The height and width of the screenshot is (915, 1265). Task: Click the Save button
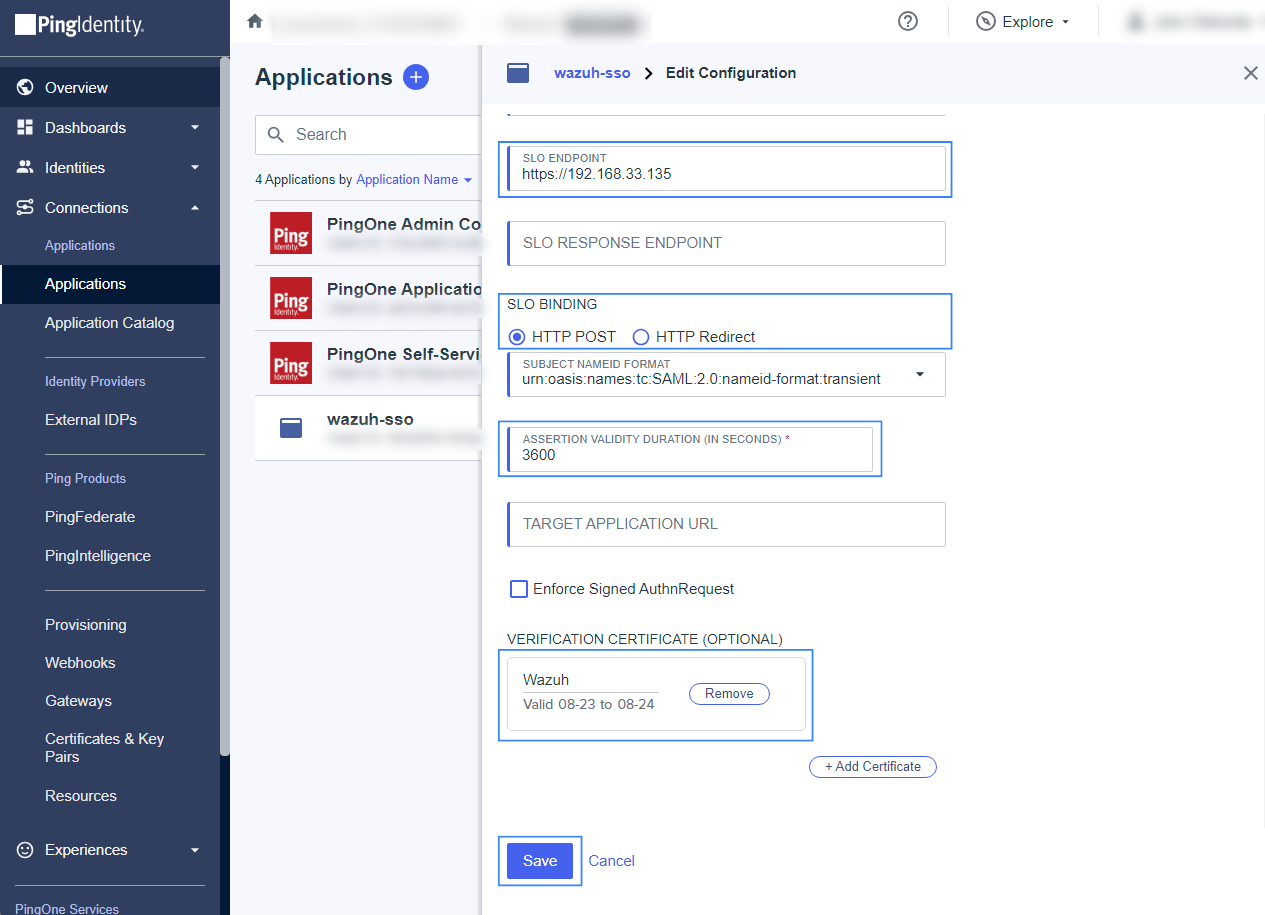(x=540, y=861)
